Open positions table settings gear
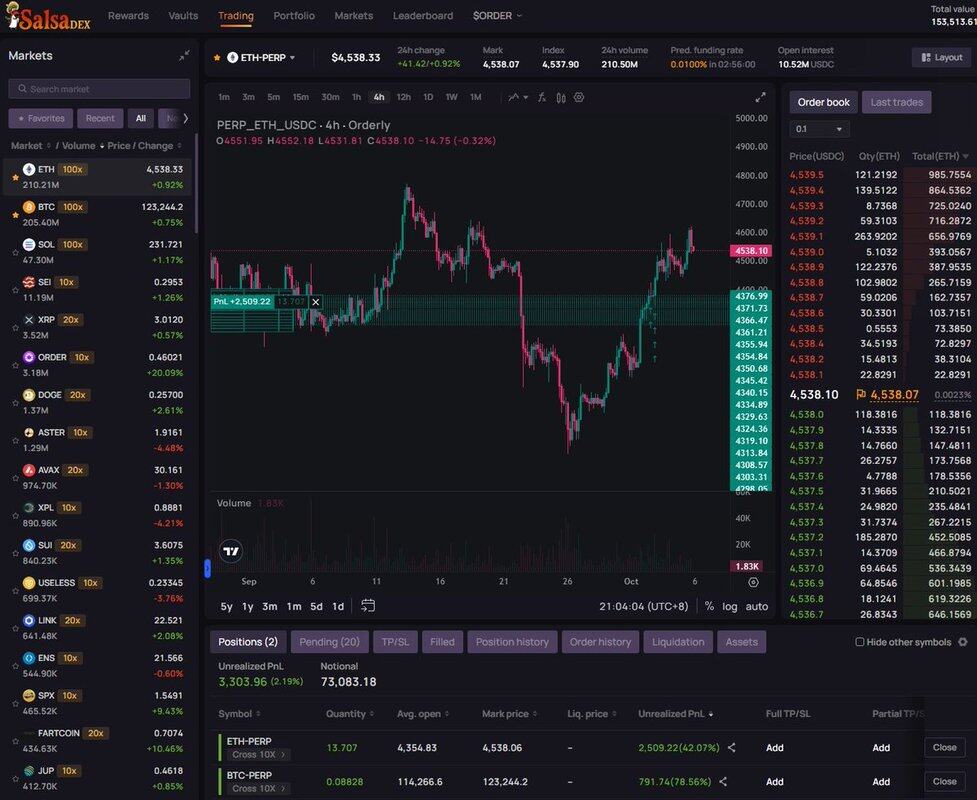Screen dimensions: 977x800 tap(963, 642)
